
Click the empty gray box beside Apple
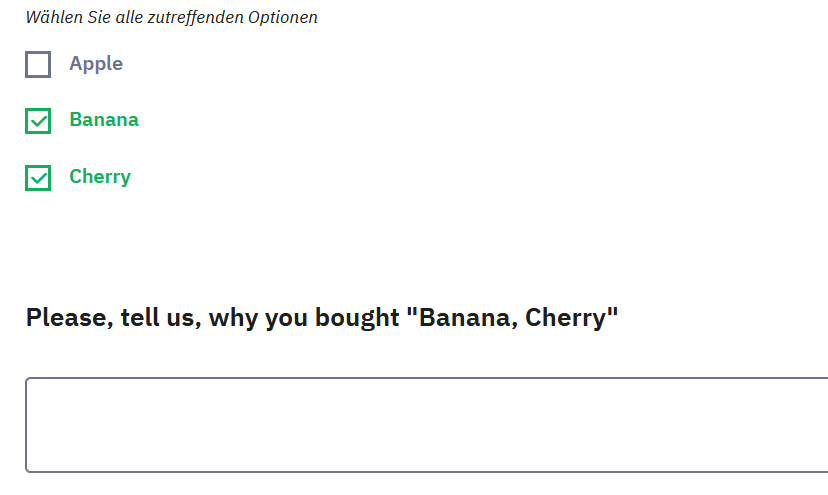[x=38, y=65]
